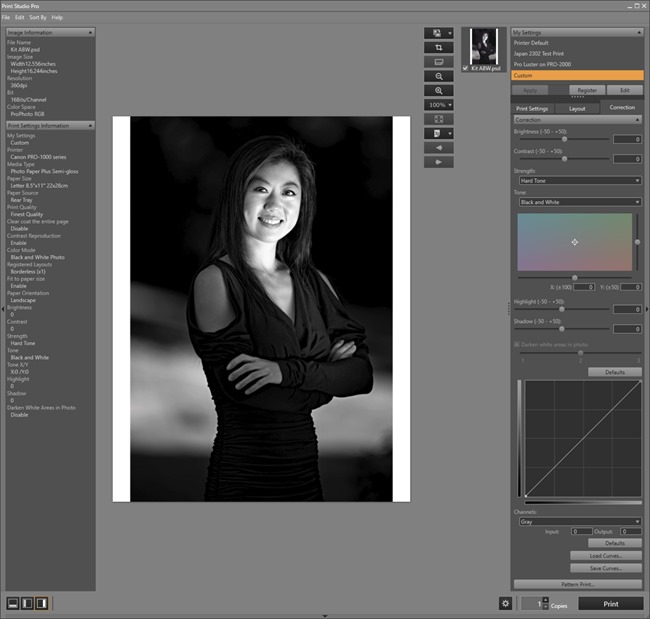Open the 100% zoom level dropdown
Image resolution: width=650 pixels, height=619 pixels.
[x=438, y=104]
